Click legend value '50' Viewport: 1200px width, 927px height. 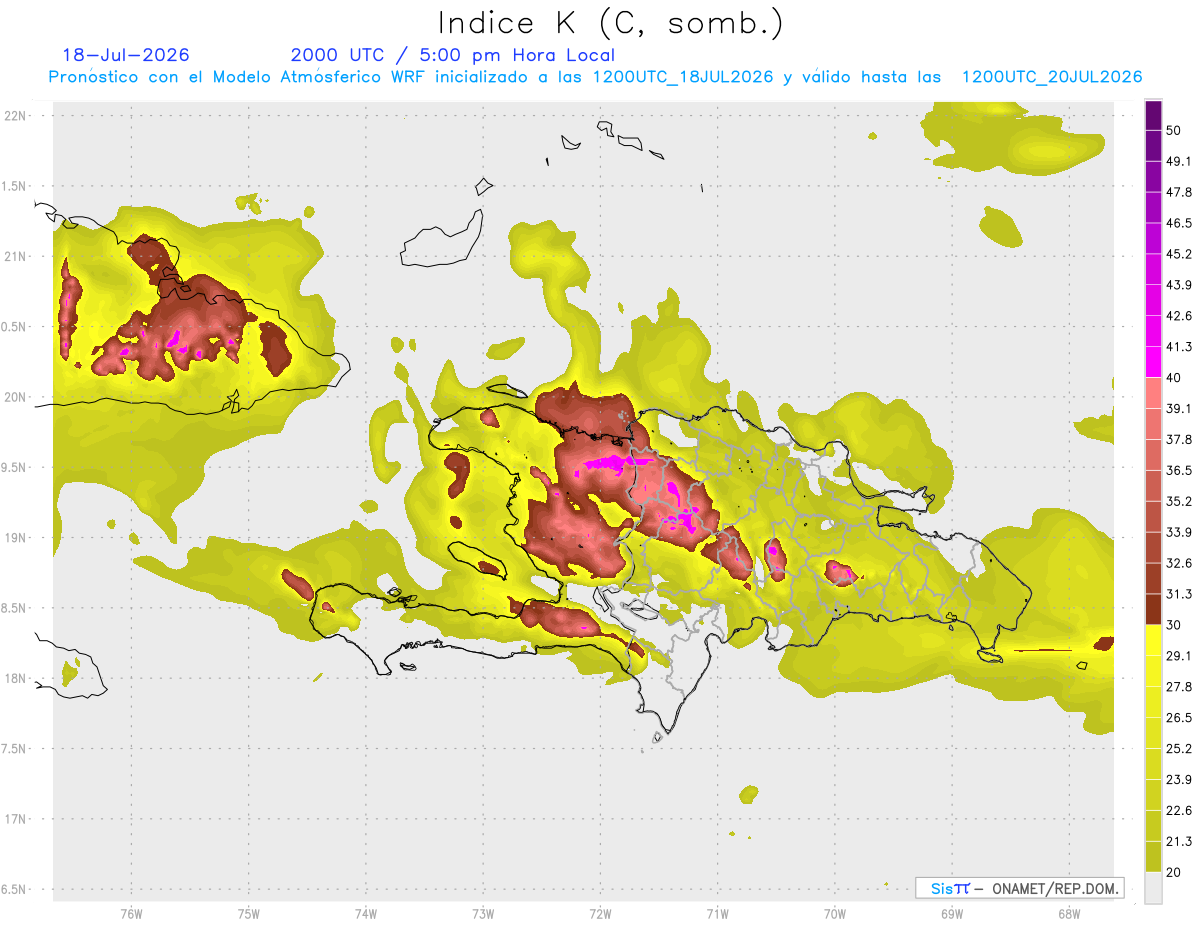(1174, 130)
